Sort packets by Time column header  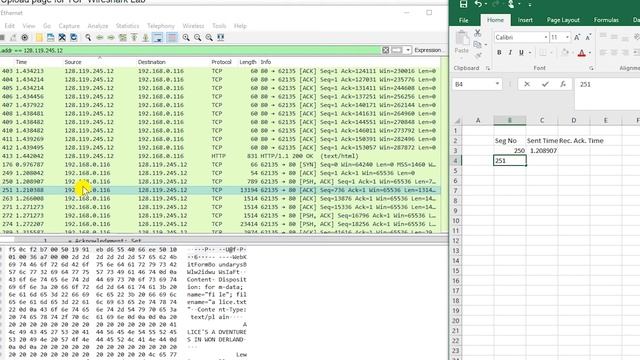click(x=21, y=62)
